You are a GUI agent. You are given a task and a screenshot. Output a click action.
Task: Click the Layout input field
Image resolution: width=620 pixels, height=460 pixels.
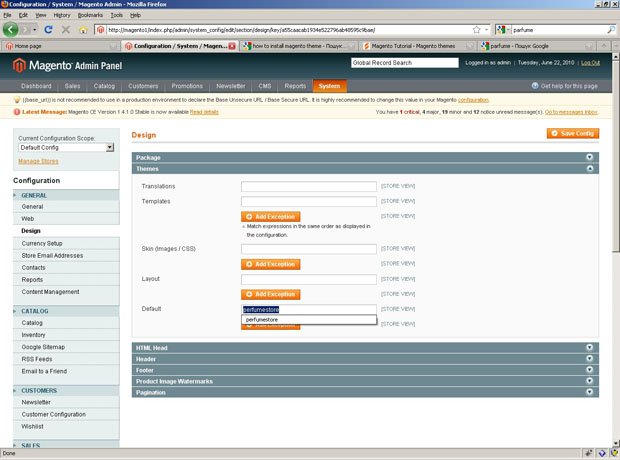pos(309,279)
